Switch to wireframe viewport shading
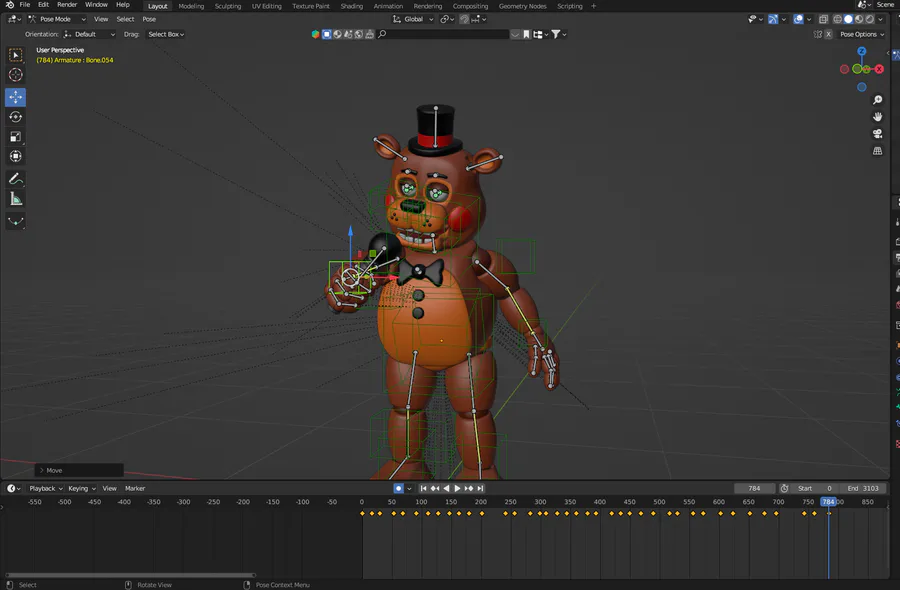900x590 pixels. click(x=837, y=19)
